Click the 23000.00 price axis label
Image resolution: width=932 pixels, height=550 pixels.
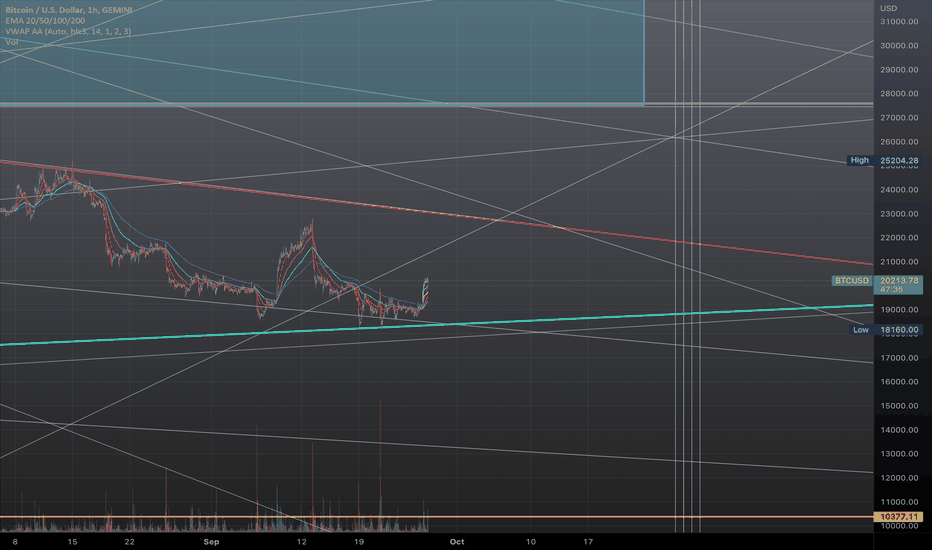click(x=899, y=213)
